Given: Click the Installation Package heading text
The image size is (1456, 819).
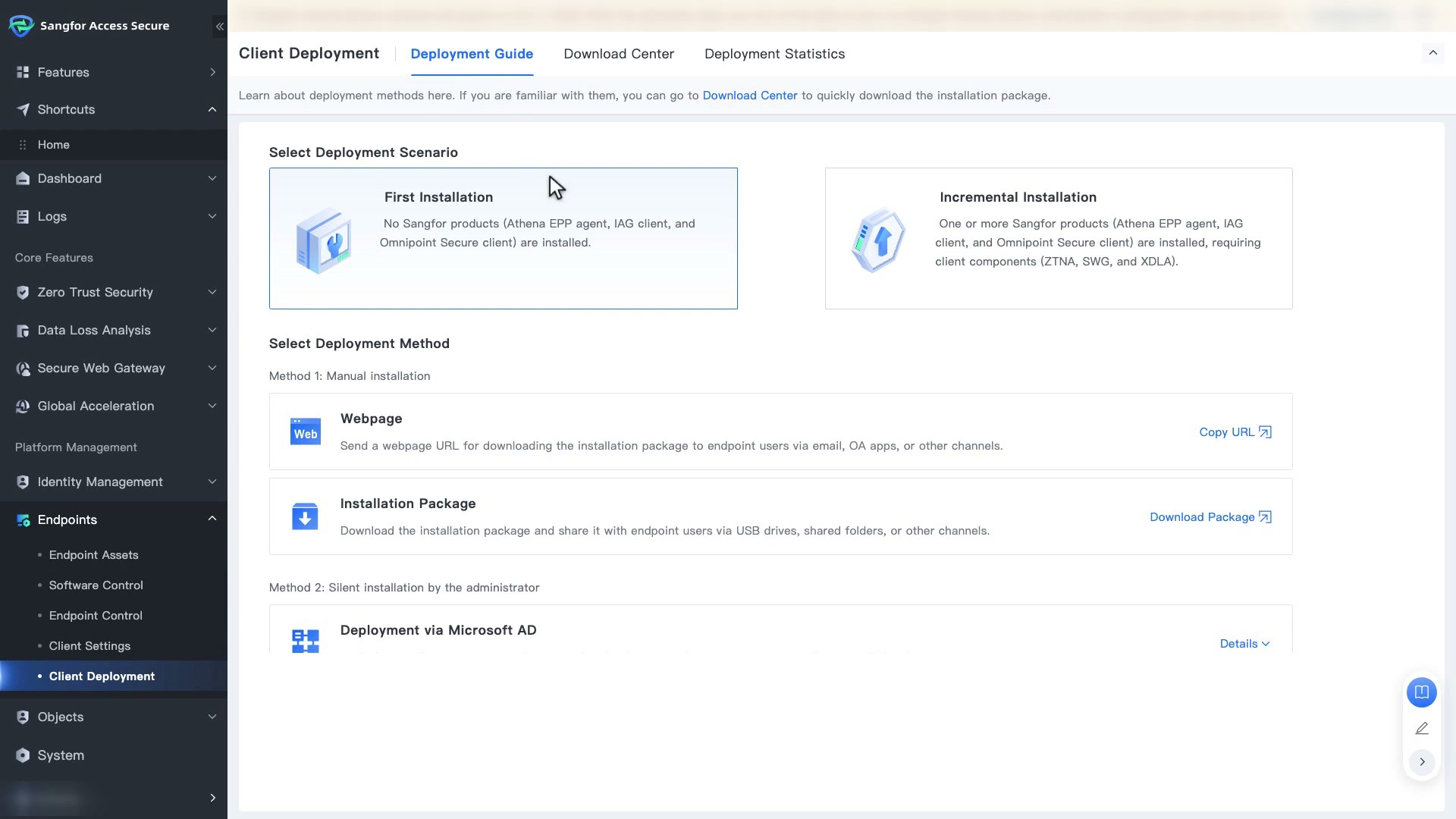Looking at the screenshot, I should tap(408, 504).
